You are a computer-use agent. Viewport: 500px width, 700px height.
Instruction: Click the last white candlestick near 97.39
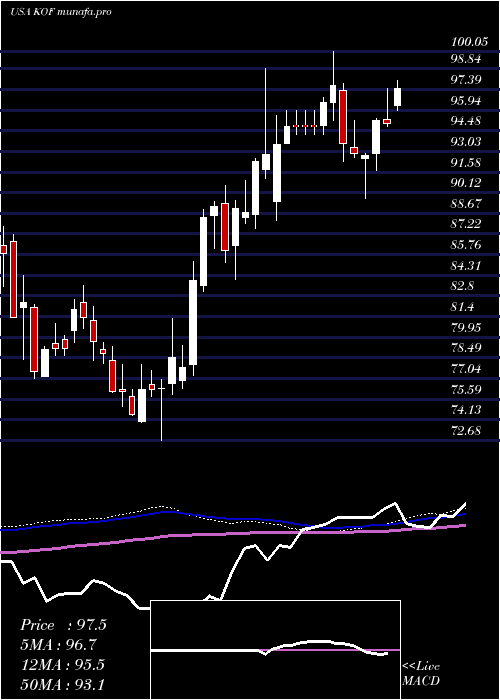tap(397, 97)
